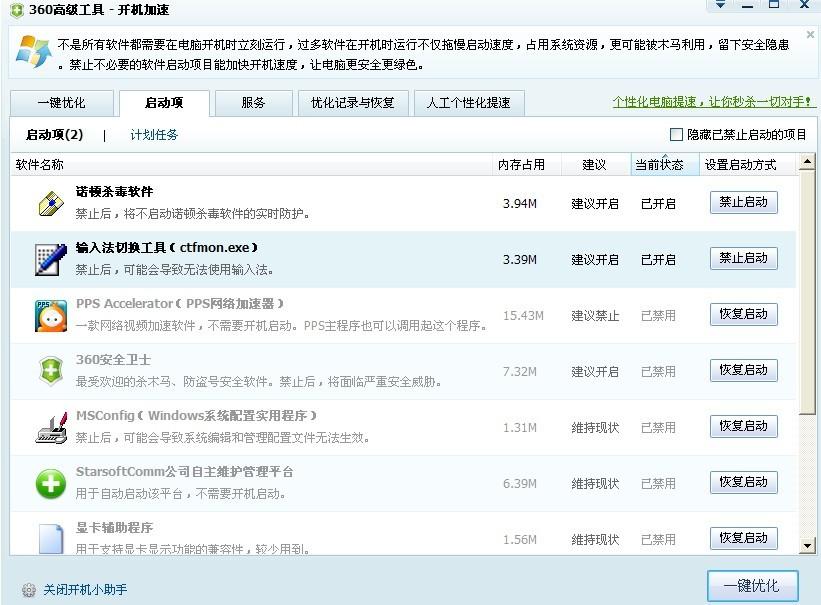Image resolution: width=821 pixels, height=605 pixels.
Task: Click the gear icon beside 关闭开机小助手
Action: pos(29,590)
